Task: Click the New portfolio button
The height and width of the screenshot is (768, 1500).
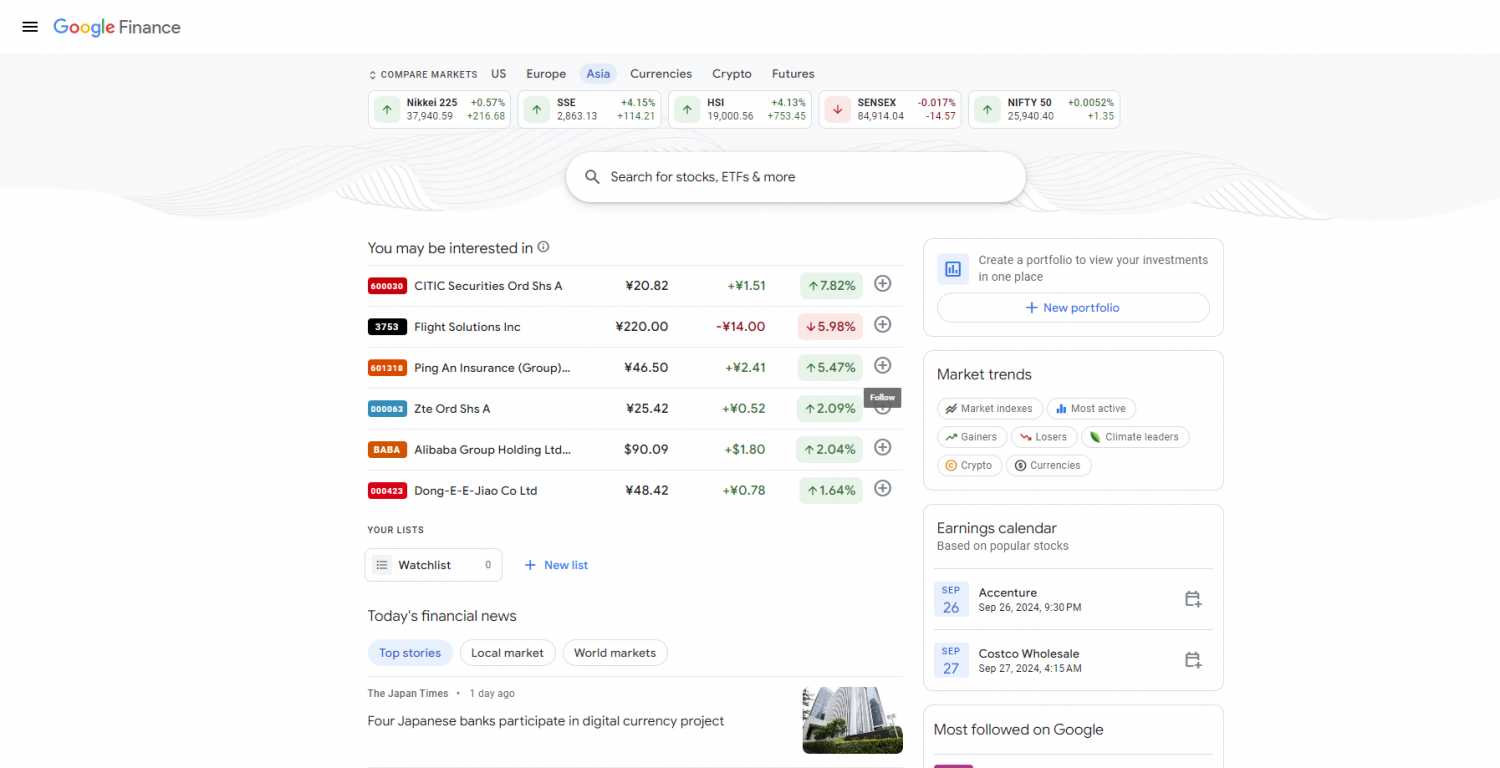Action: [x=1073, y=308]
